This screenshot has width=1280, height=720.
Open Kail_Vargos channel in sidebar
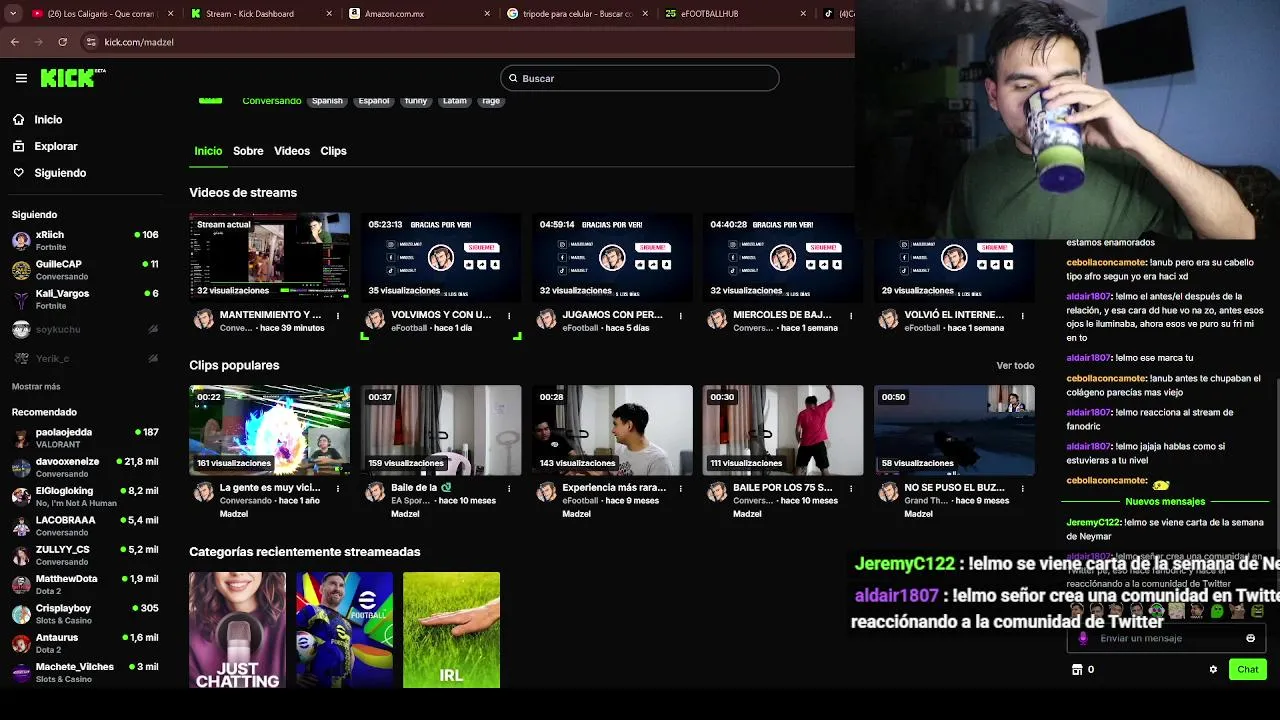pos(85,299)
